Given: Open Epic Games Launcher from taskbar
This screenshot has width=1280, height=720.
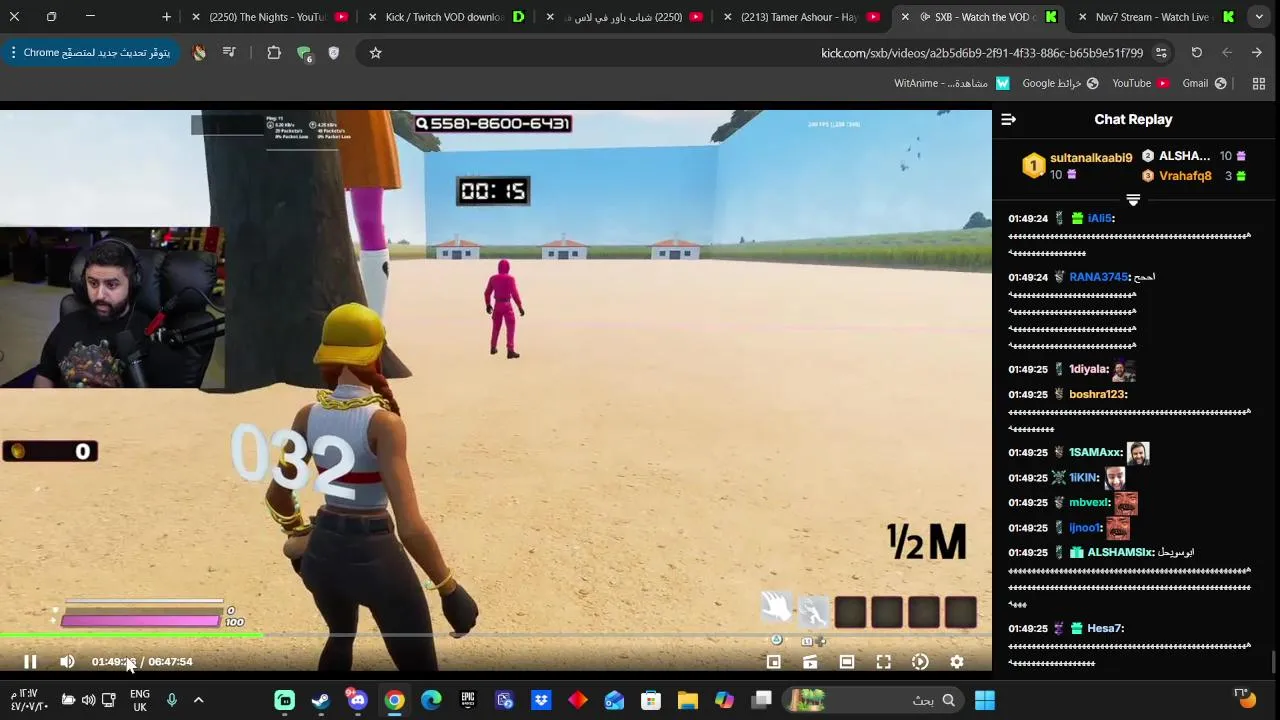Looking at the screenshot, I should 468,700.
